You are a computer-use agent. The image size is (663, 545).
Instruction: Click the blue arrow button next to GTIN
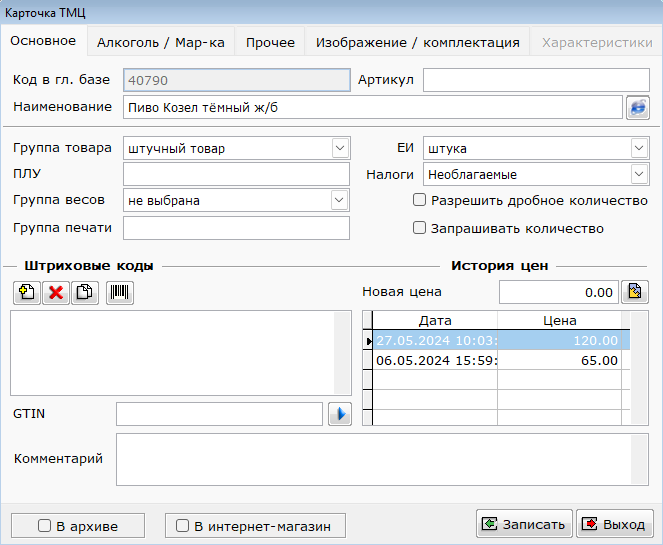(x=340, y=414)
